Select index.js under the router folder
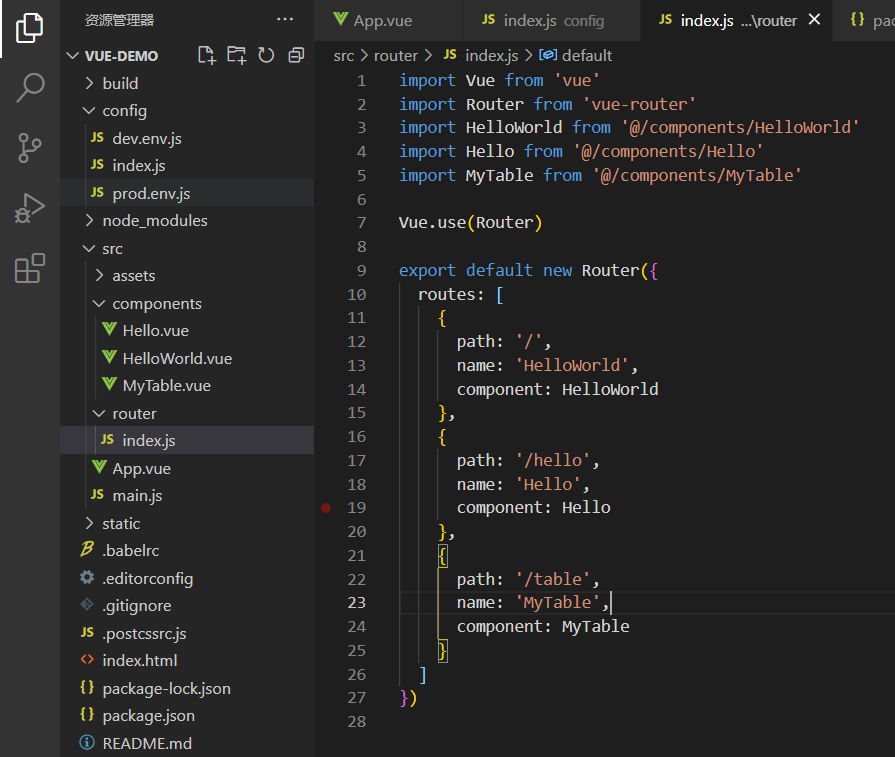Image resolution: width=895 pixels, height=757 pixels. [187, 440]
